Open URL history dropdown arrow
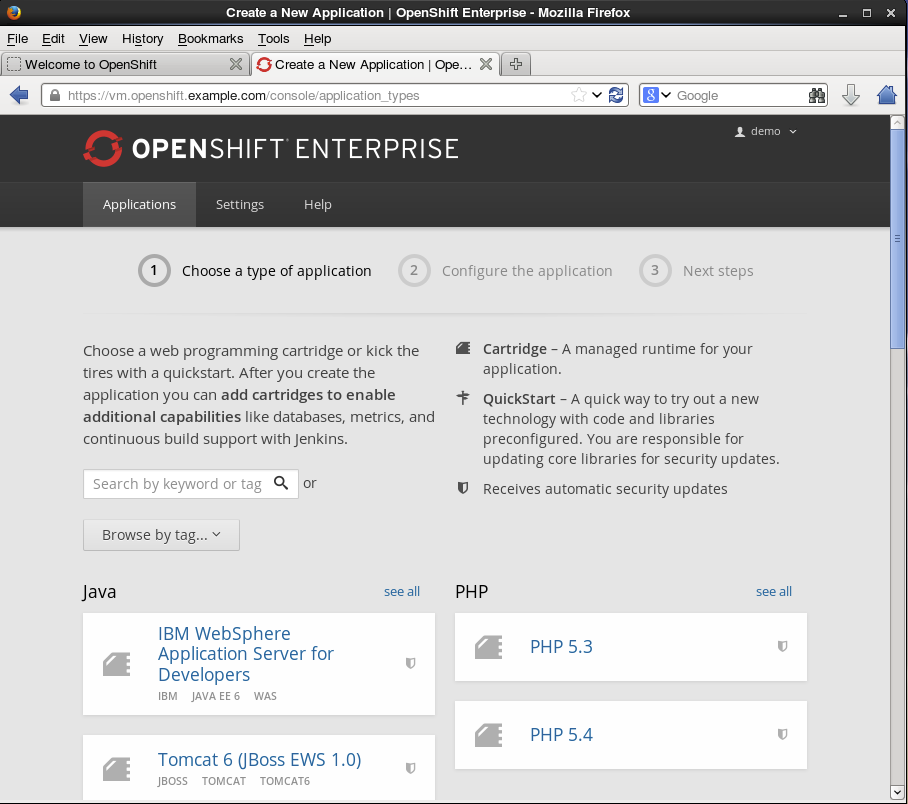The height and width of the screenshot is (804, 908). 596,95
